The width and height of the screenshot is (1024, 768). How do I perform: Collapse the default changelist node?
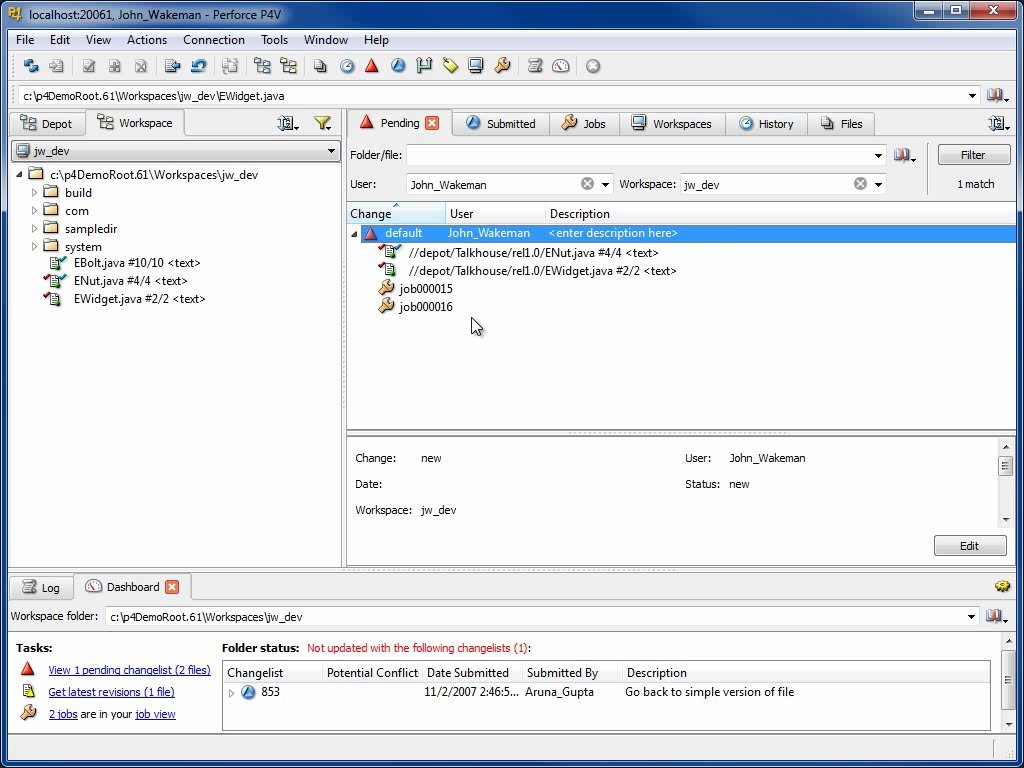pos(355,234)
